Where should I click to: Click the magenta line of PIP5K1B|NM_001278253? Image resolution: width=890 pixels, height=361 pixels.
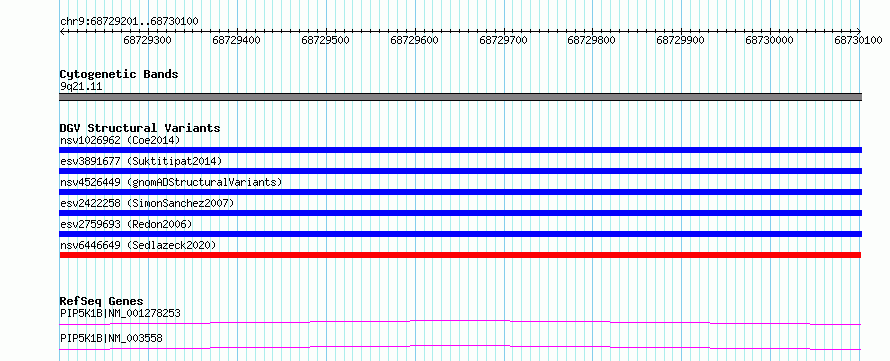click(461, 322)
